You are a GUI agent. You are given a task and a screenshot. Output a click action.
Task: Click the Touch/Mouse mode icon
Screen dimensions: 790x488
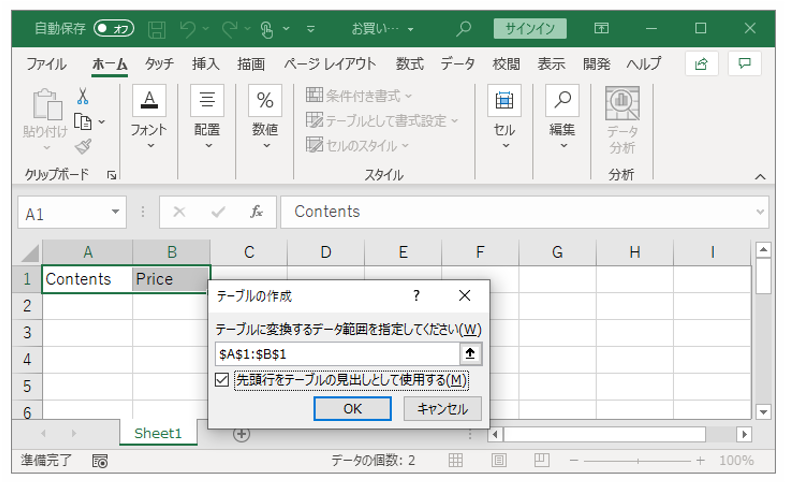(267, 29)
